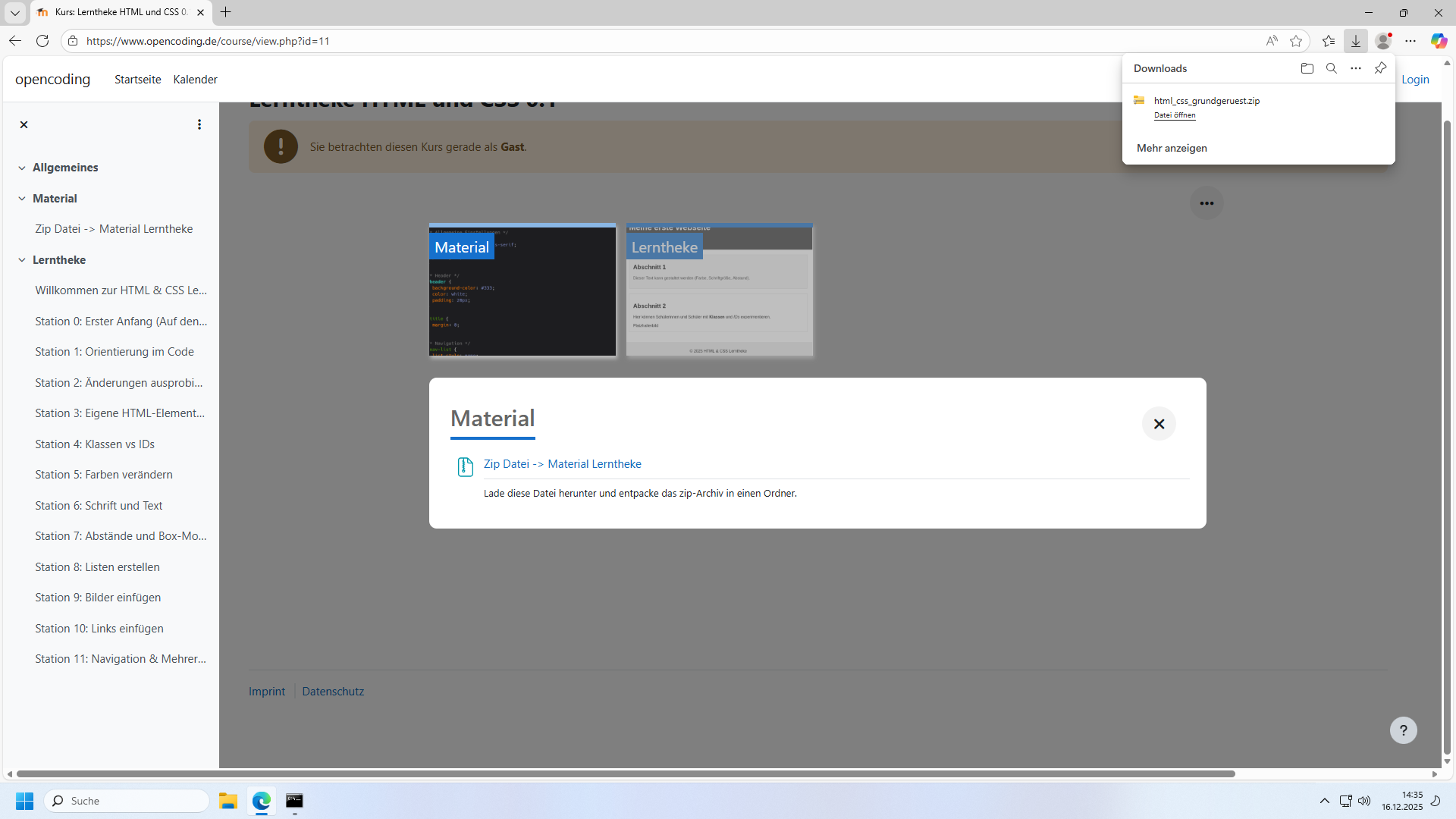Go to Startseite in navigation
1456x819 pixels.
pos(137,80)
